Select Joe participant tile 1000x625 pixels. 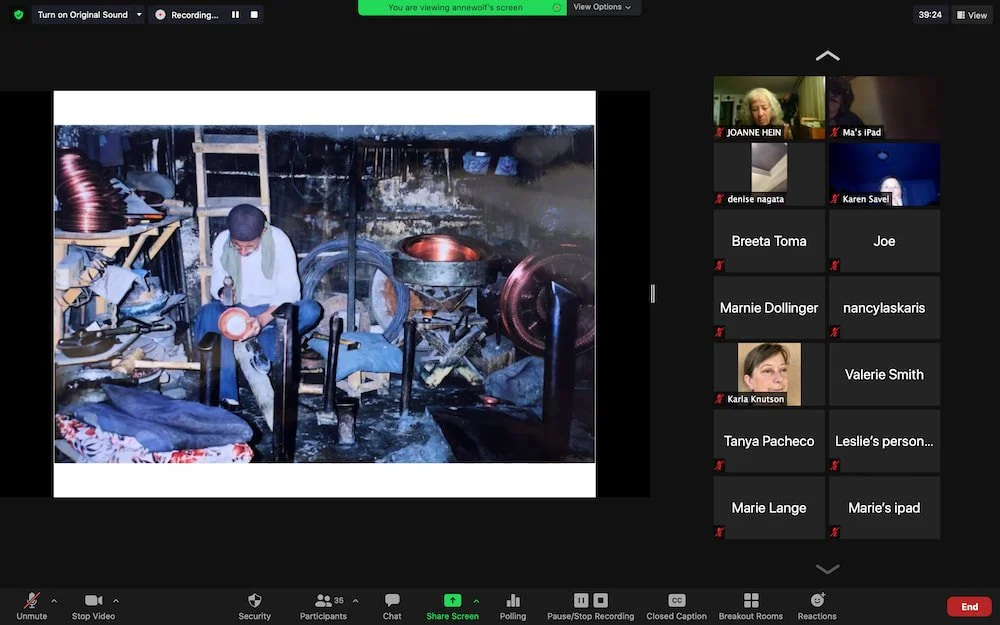click(884, 241)
